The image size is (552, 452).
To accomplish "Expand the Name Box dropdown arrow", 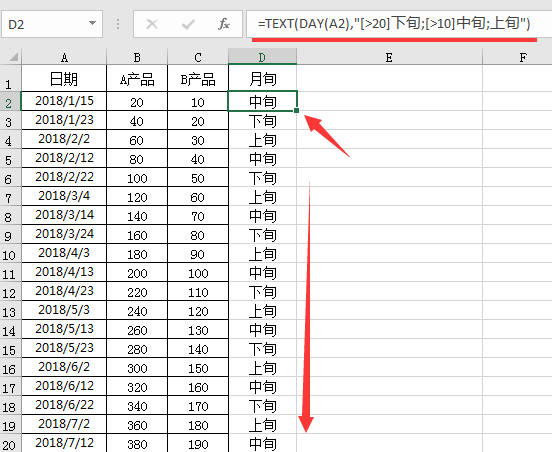I will [92, 23].
